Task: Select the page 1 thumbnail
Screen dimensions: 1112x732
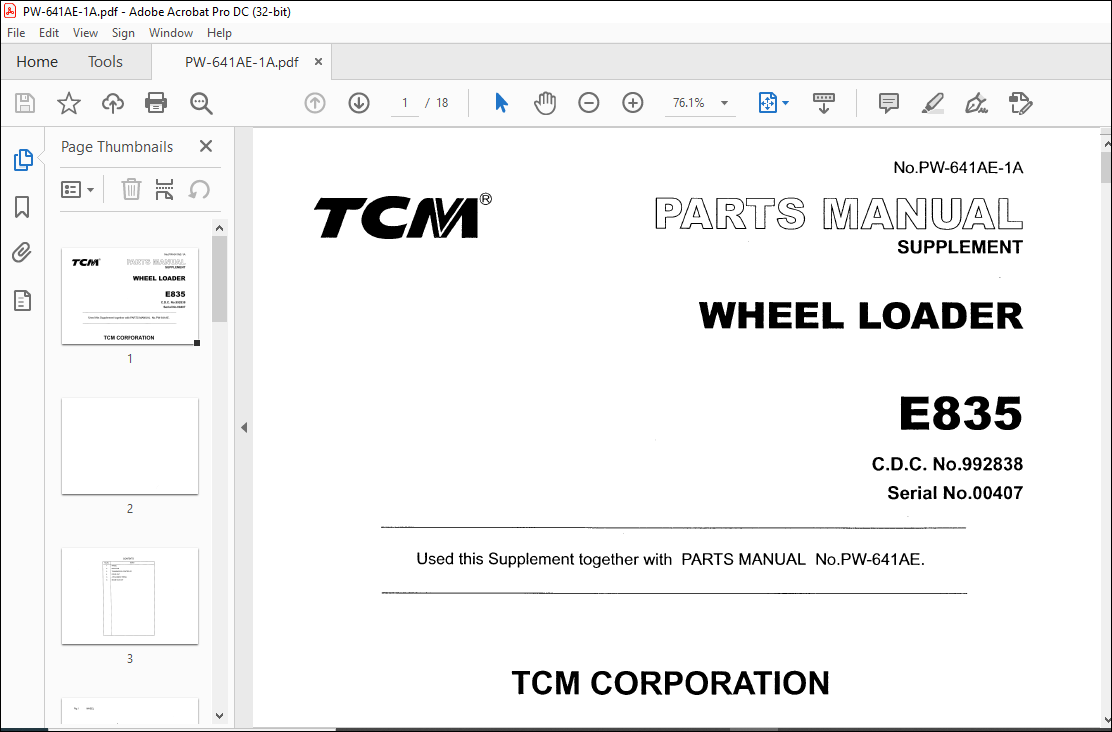Action: pyautogui.click(x=130, y=296)
